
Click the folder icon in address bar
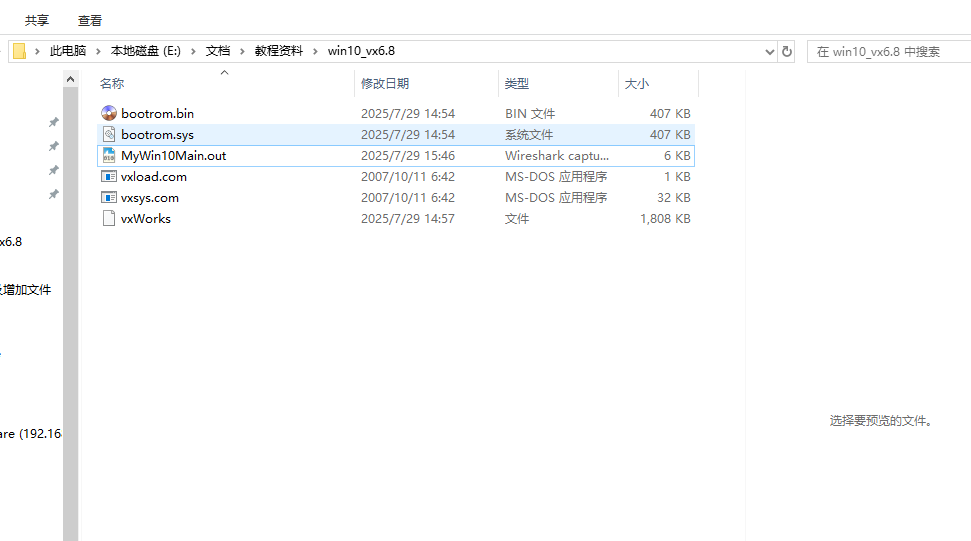[x=19, y=51]
